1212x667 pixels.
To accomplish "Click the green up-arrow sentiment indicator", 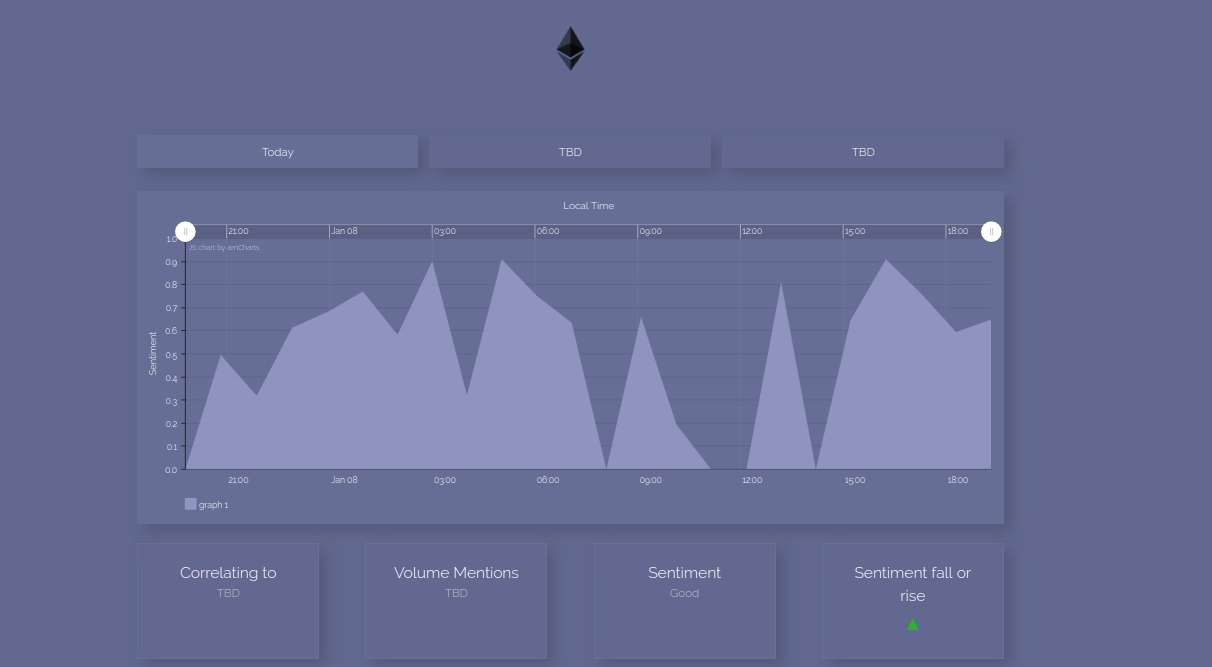I will [913, 624].
